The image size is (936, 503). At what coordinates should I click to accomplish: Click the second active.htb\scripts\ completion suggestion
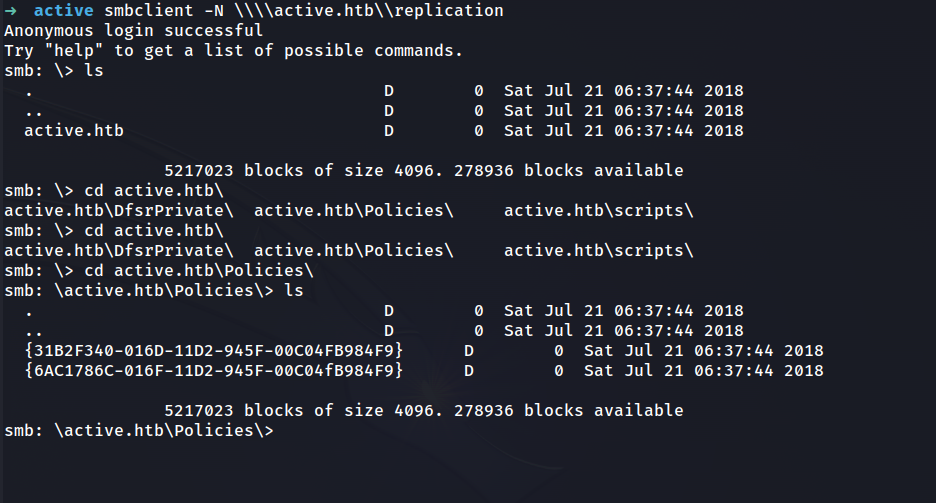point(598,251)
